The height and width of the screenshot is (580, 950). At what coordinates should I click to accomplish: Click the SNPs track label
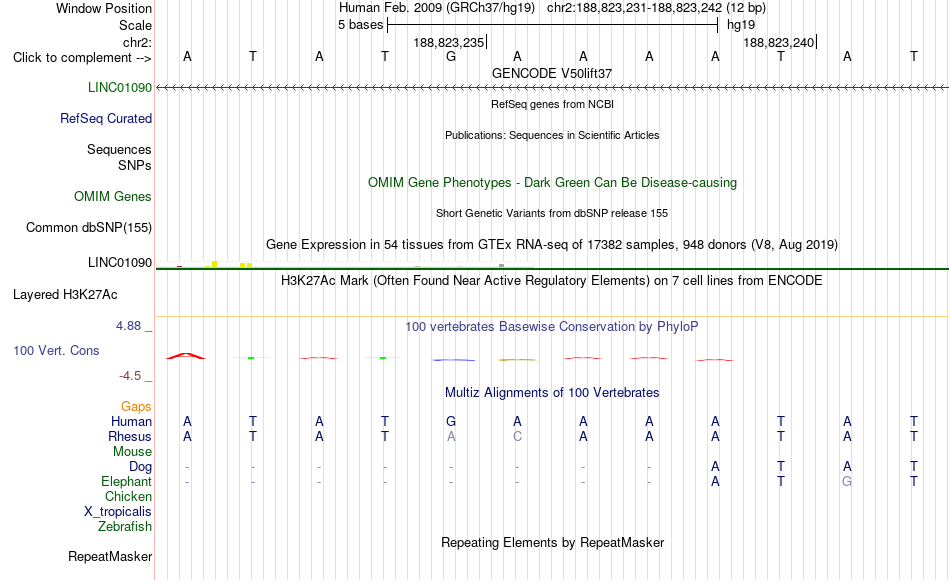tap(135, 165)
